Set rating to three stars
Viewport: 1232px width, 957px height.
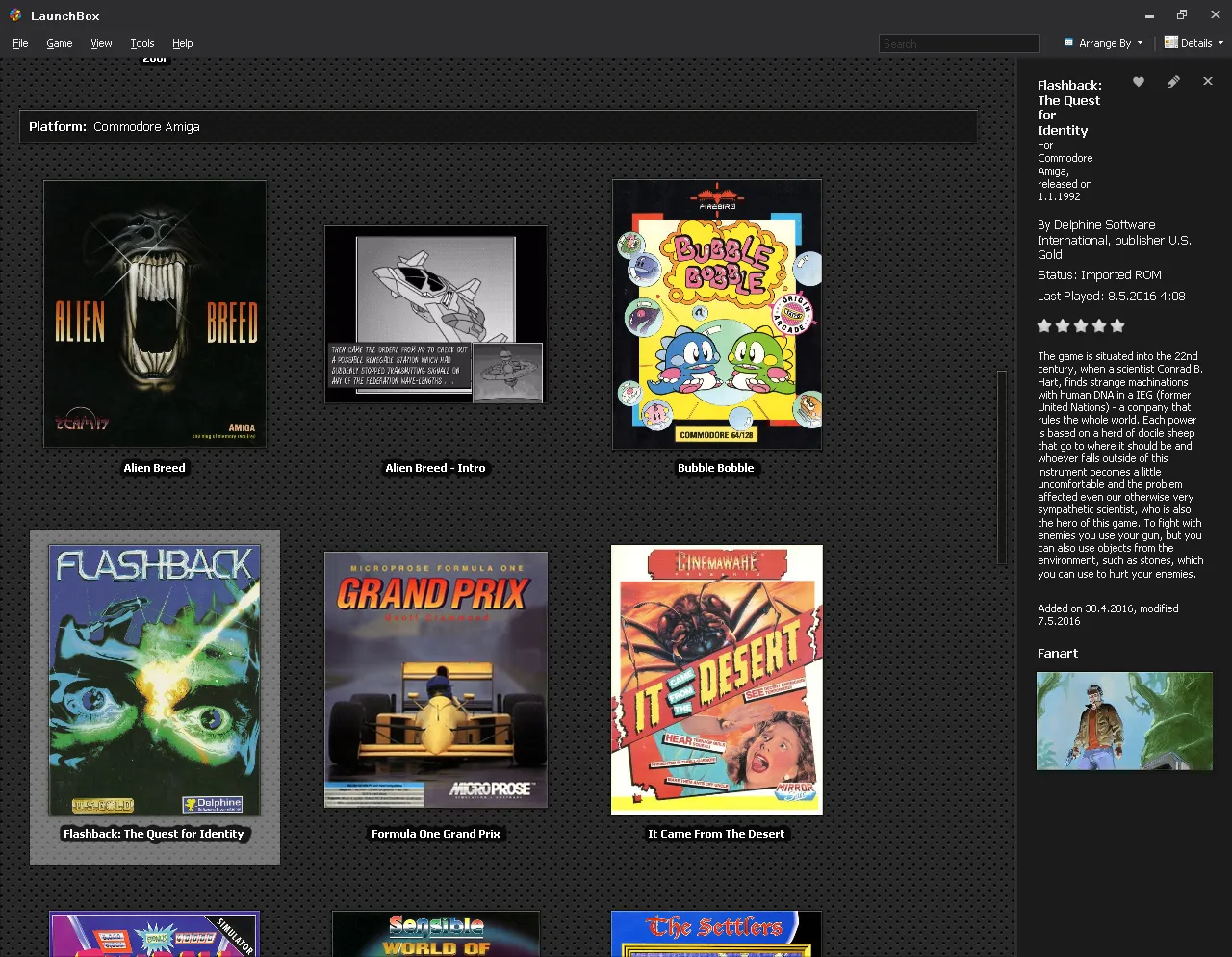click(1081, 326)
